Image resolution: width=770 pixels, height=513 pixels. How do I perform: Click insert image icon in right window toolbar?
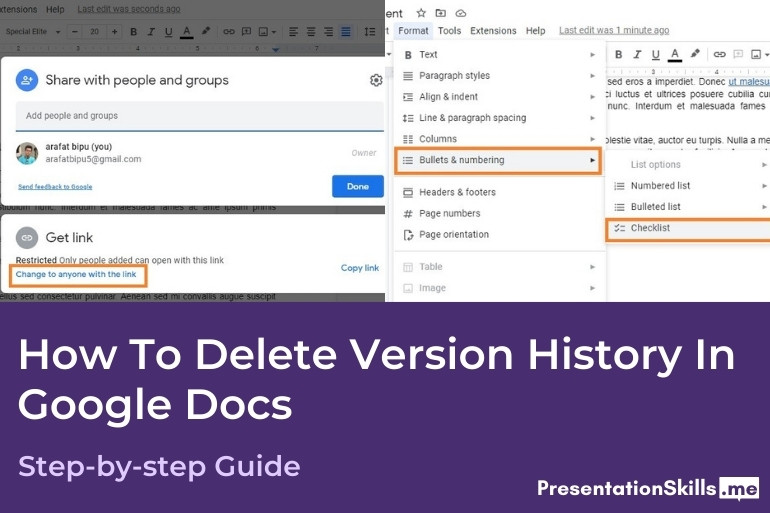click(756, 54)
